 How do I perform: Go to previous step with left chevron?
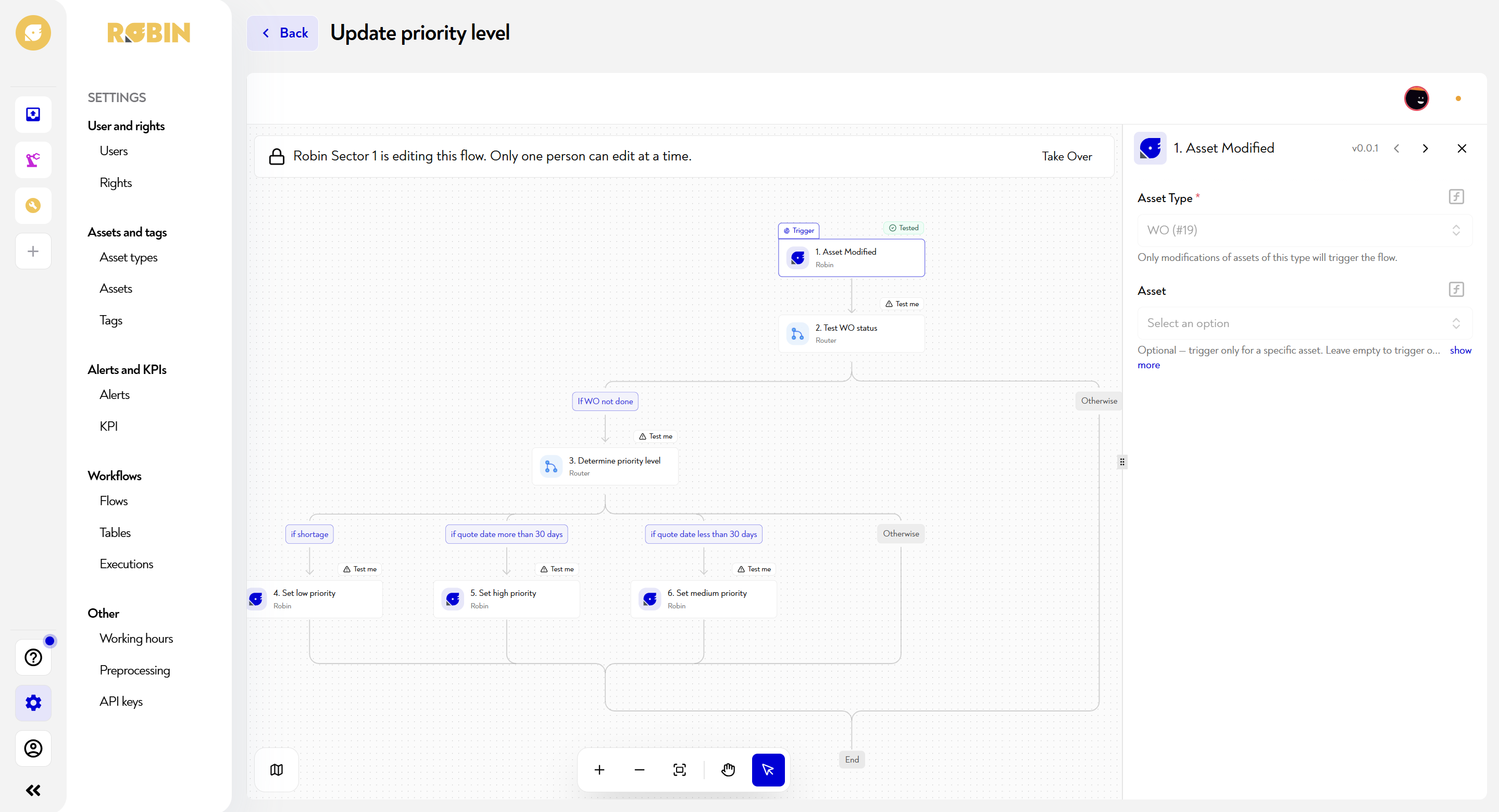(x=1397, y=148)
